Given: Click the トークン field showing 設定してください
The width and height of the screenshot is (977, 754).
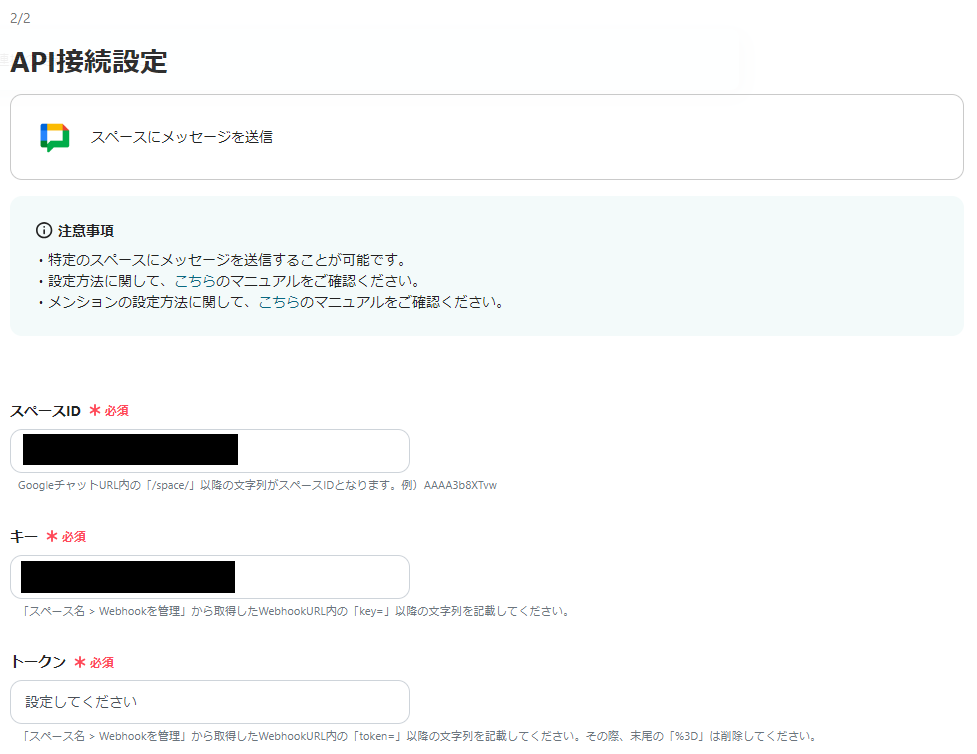Looking at the screenshot, I should point(210,701).
